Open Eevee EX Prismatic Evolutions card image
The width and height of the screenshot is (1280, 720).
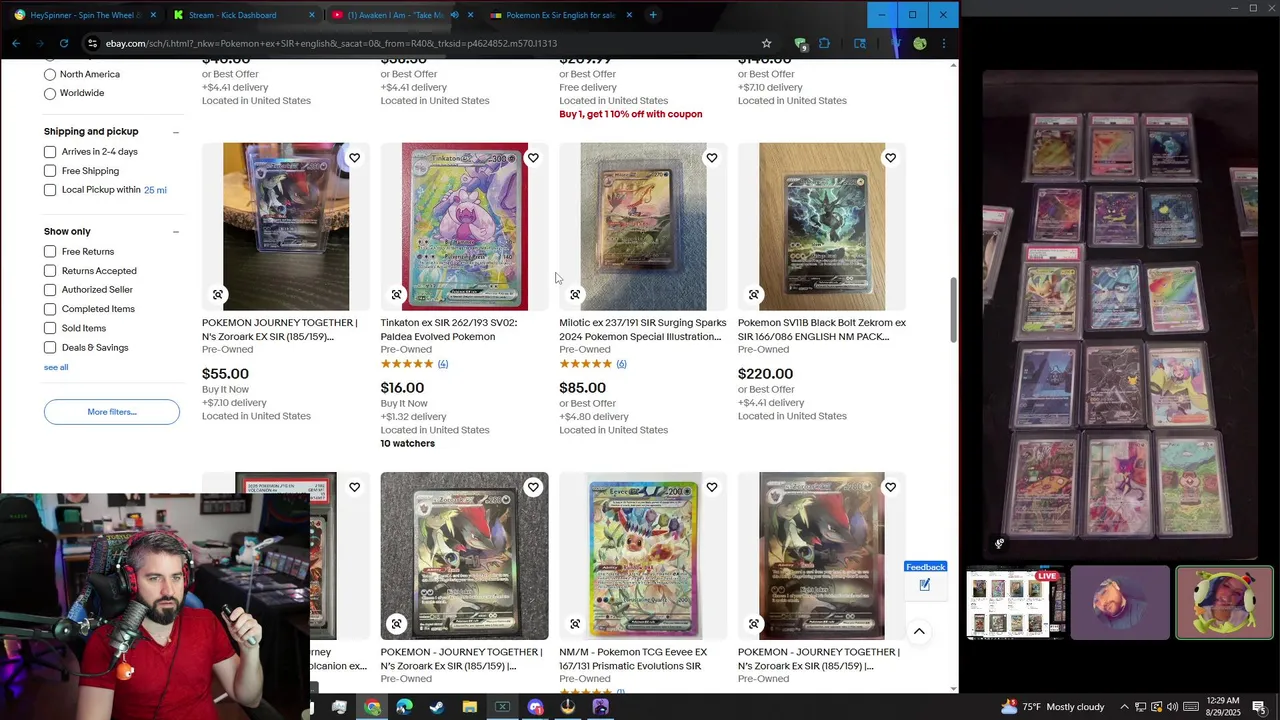(643, 555)
